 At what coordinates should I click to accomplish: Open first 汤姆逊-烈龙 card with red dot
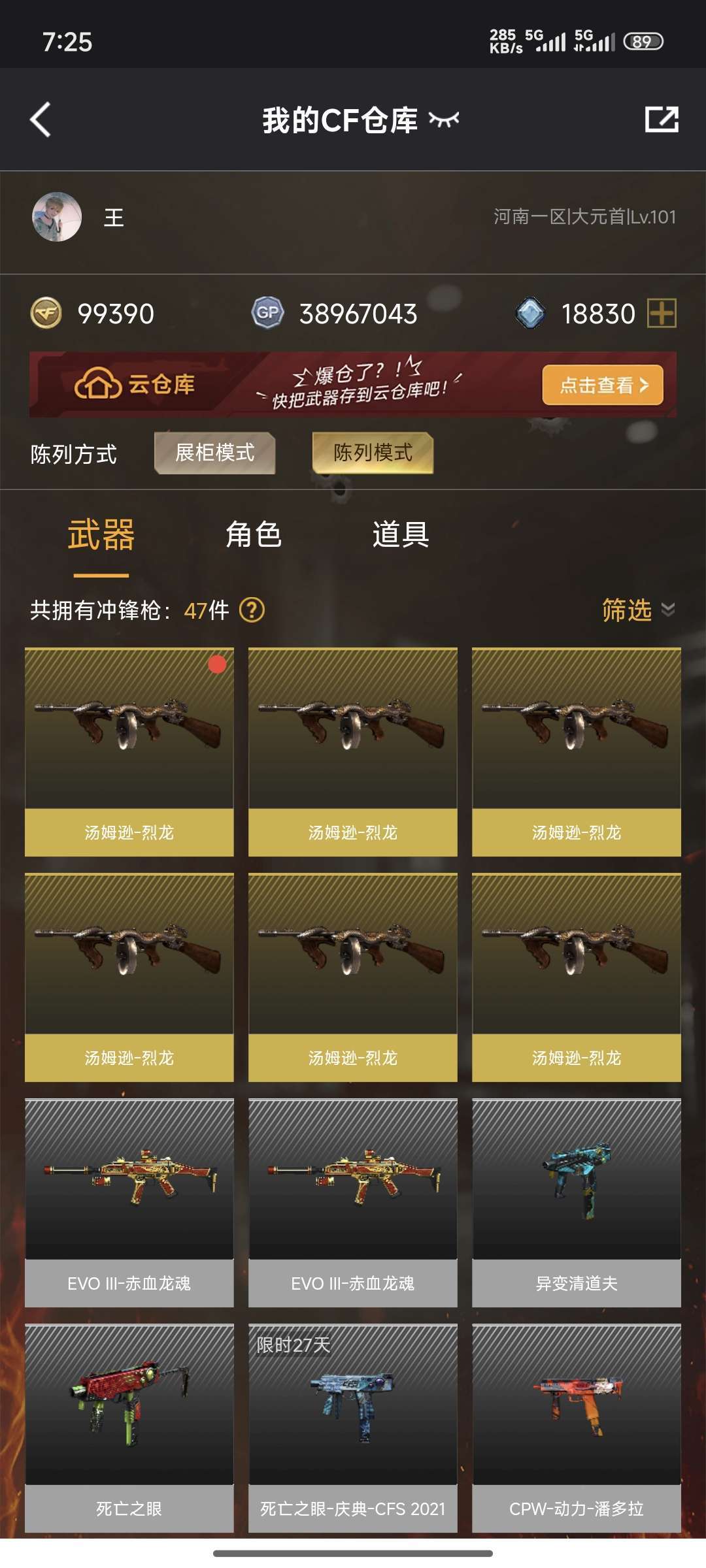pos(129,752)
